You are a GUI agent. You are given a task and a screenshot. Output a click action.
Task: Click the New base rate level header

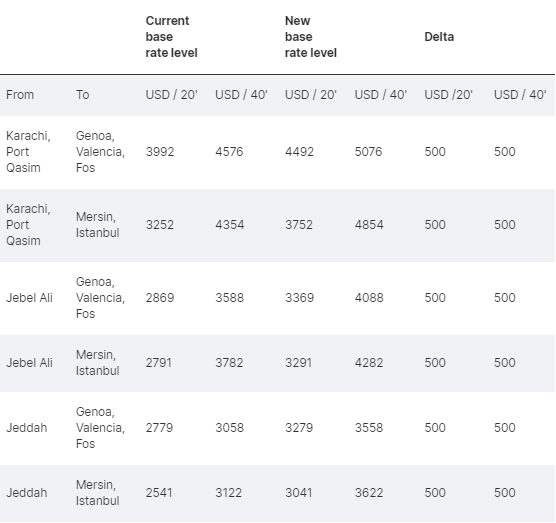point(311,37)
